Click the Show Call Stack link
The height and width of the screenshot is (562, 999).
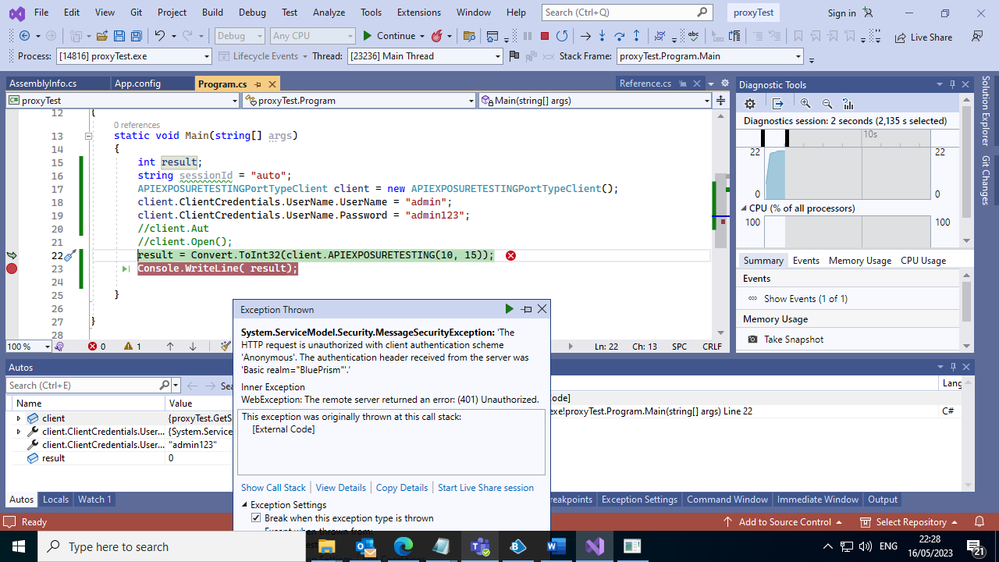[273, 488]
